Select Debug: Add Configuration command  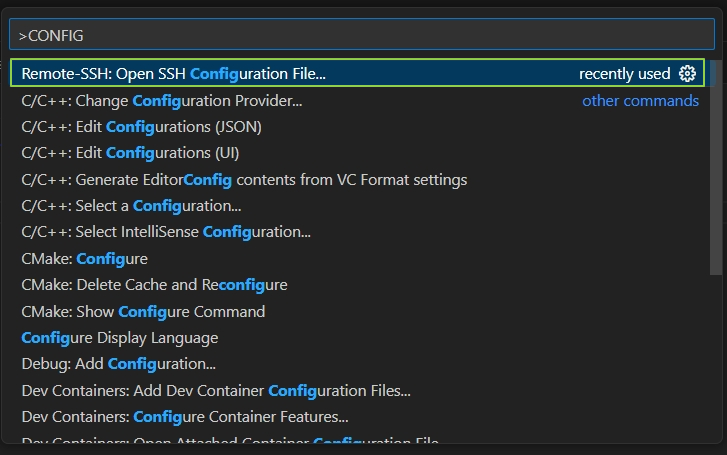coord(357,364)
